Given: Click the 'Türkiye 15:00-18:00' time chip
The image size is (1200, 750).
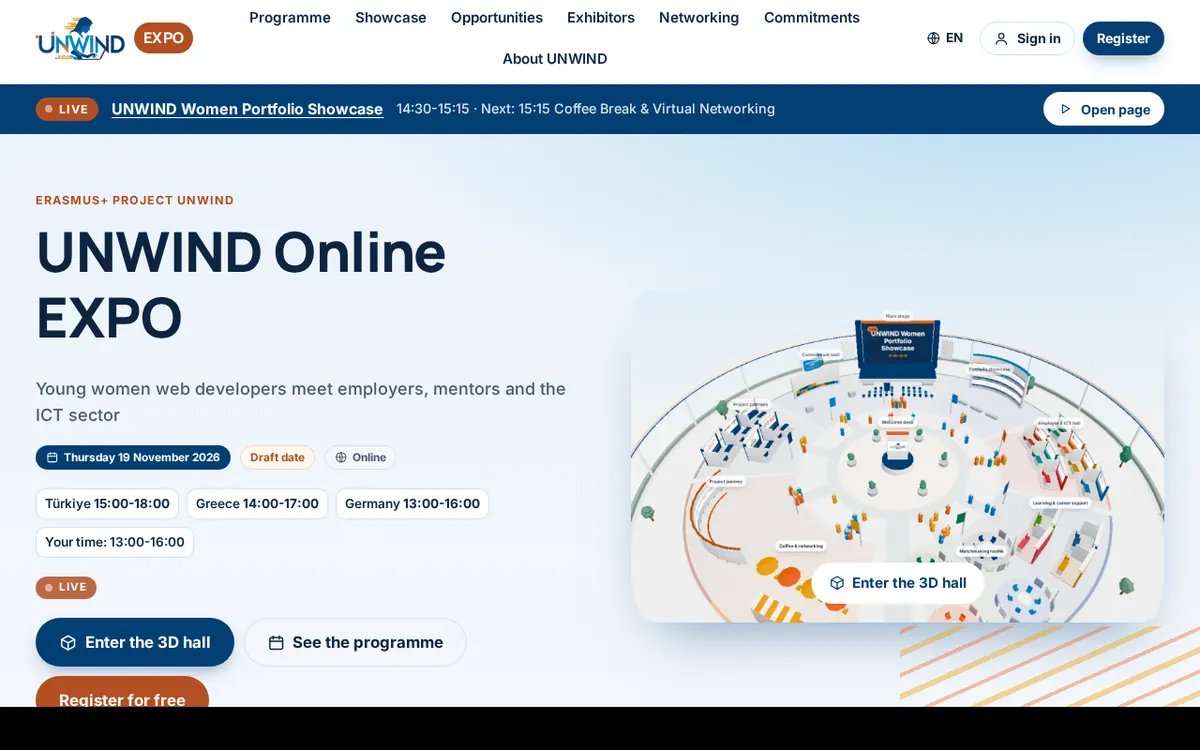Looking at the screenshot, I should (107, 503).
